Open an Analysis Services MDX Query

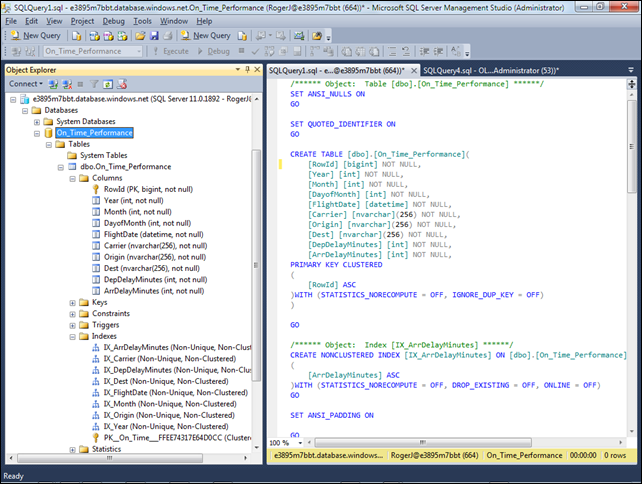coord(95,36)
